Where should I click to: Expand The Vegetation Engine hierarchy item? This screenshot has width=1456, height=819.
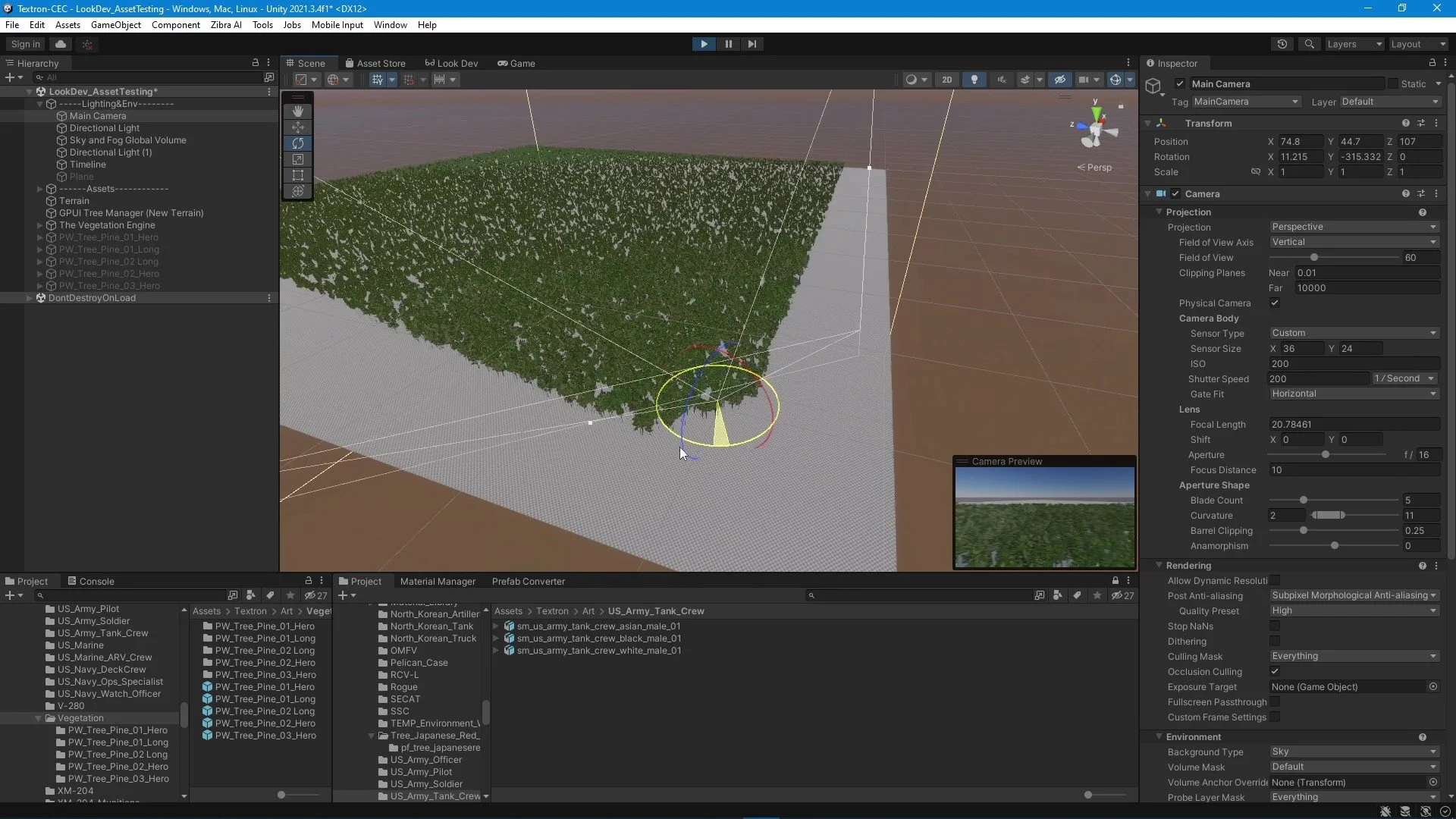(39, 225)
